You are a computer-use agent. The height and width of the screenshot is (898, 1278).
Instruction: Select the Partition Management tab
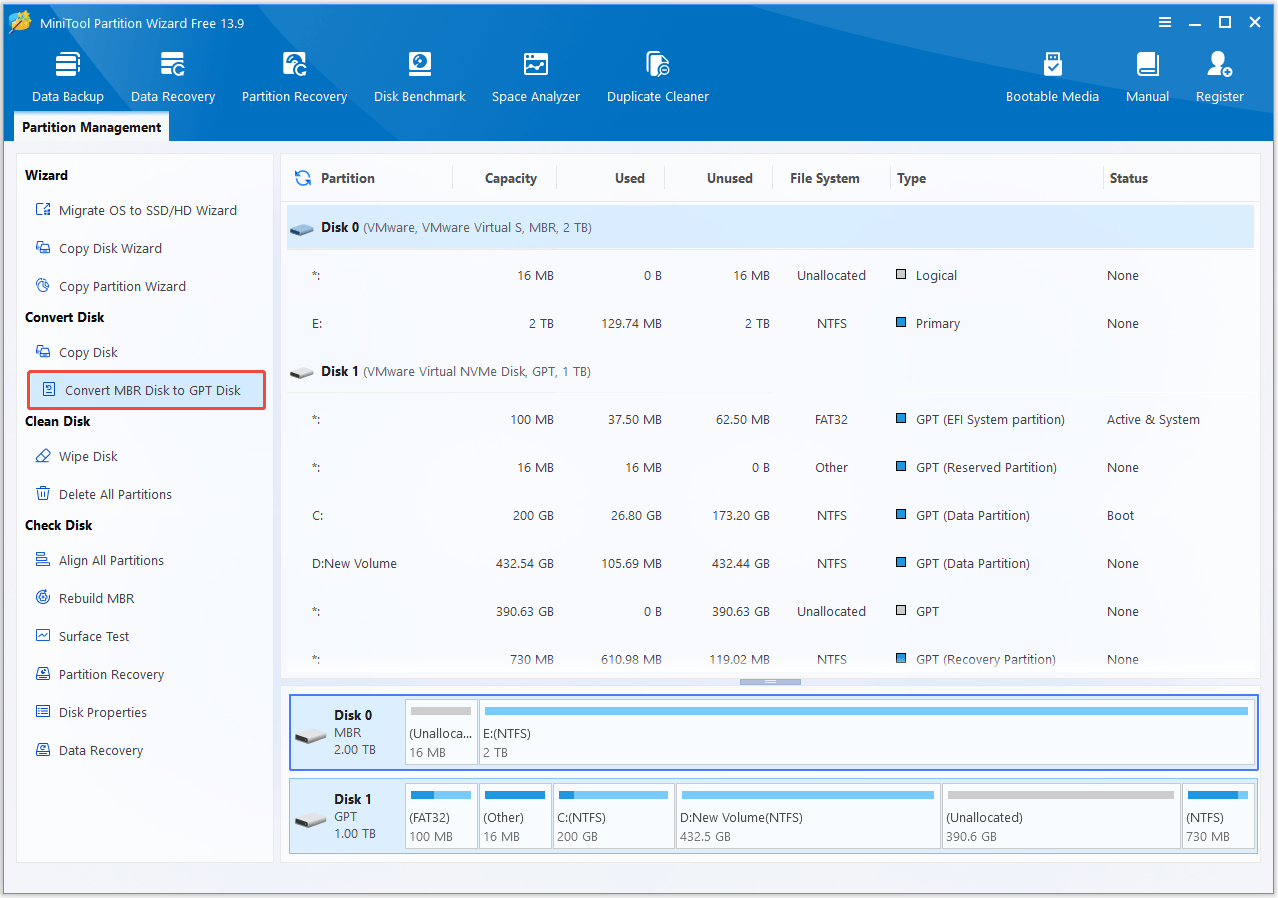91,127
